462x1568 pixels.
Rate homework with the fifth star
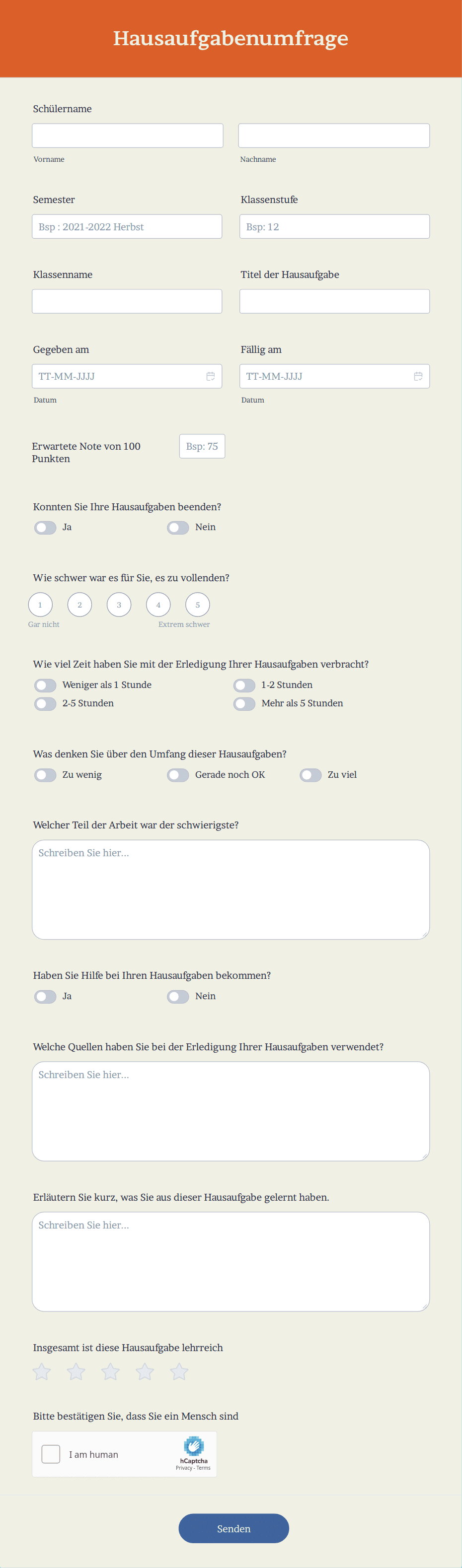click(x=179, y=1372)
